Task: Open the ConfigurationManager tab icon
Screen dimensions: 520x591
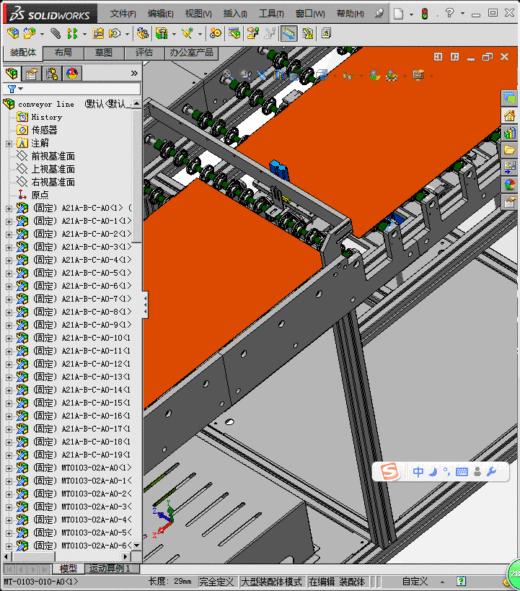Action: click(x=52, y=73)
